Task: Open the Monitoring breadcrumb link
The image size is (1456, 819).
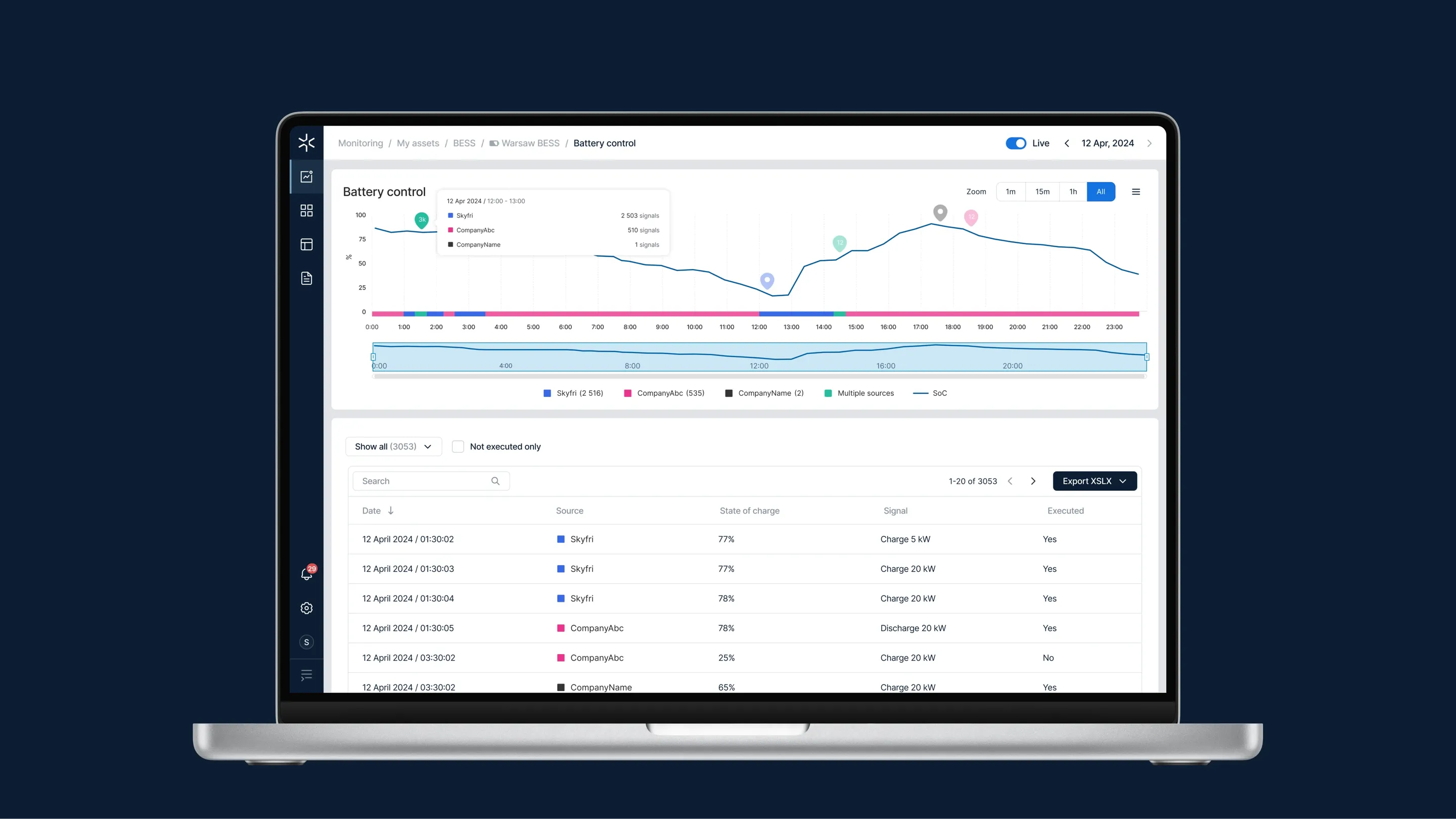Action: [360, 144]
